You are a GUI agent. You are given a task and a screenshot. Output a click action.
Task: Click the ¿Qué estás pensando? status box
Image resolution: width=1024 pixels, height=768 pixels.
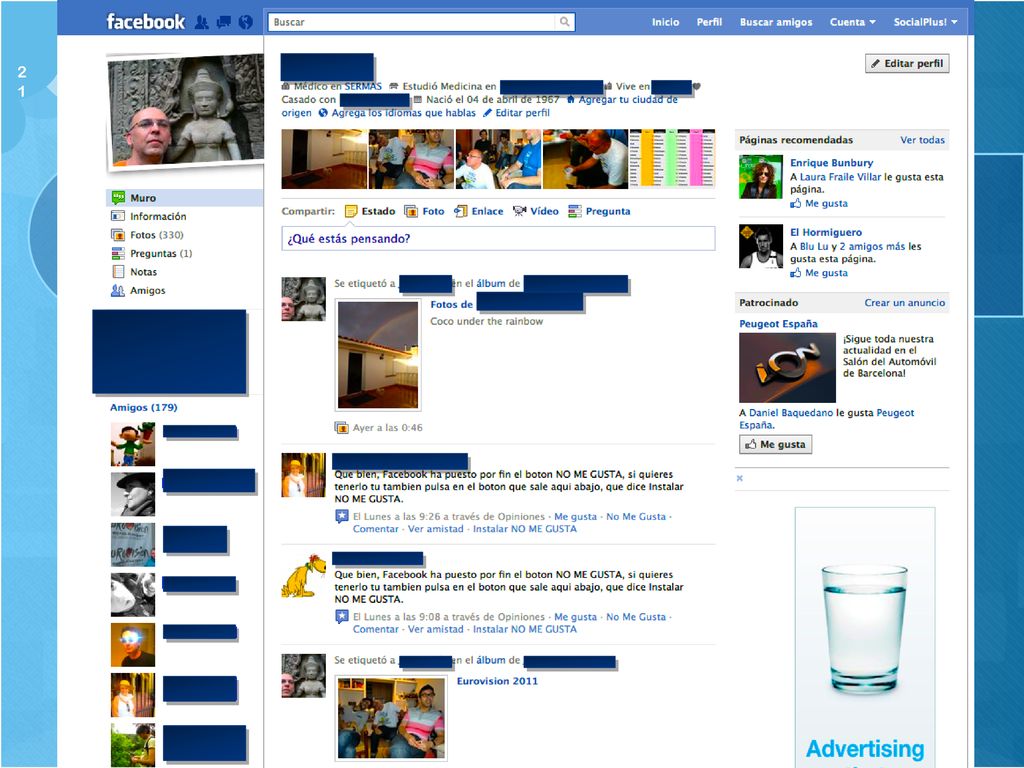498,238
